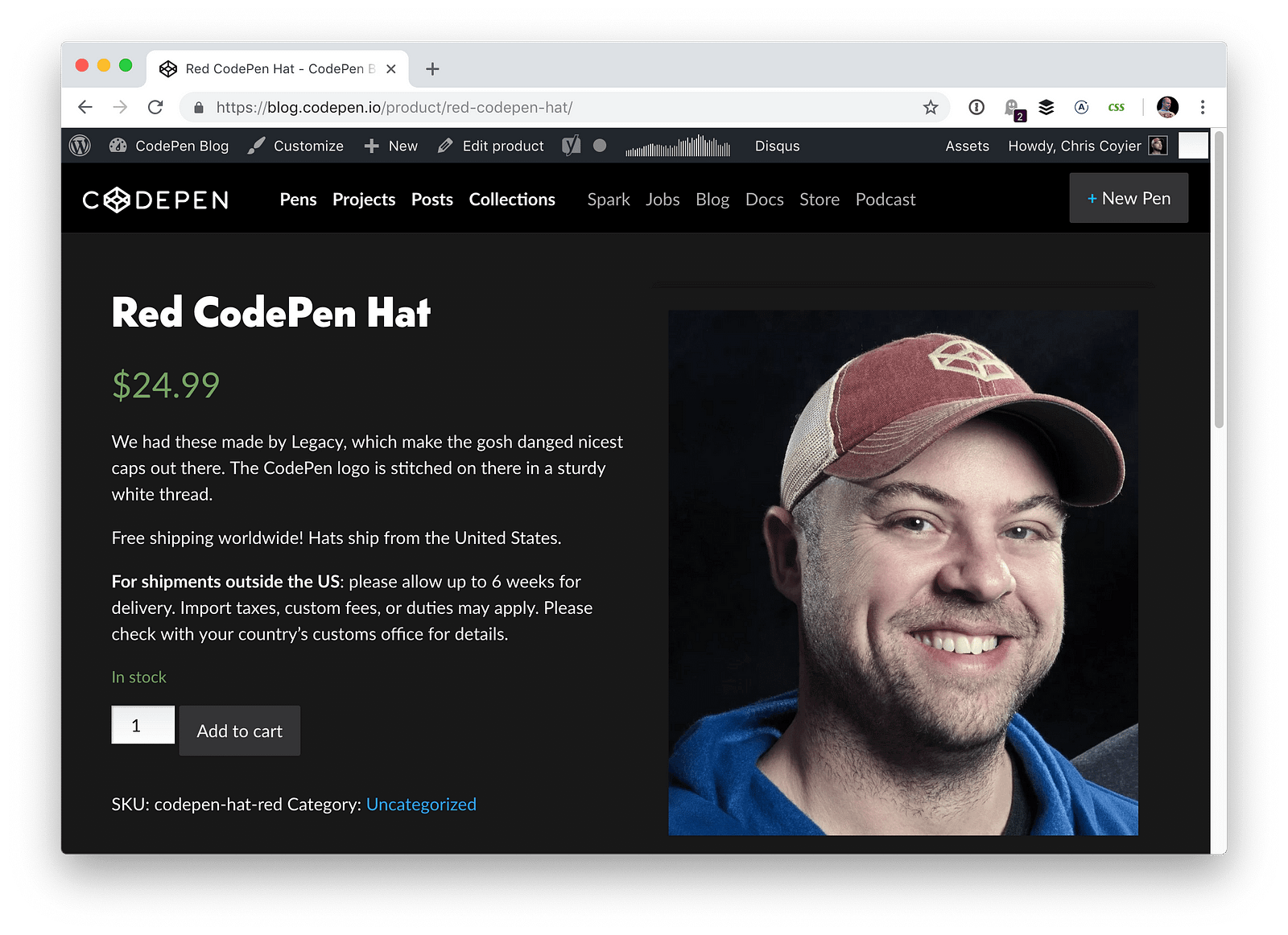Open the Ghostery extension with badge 2
1288x935 pixels.
[x=1013, y=109]
